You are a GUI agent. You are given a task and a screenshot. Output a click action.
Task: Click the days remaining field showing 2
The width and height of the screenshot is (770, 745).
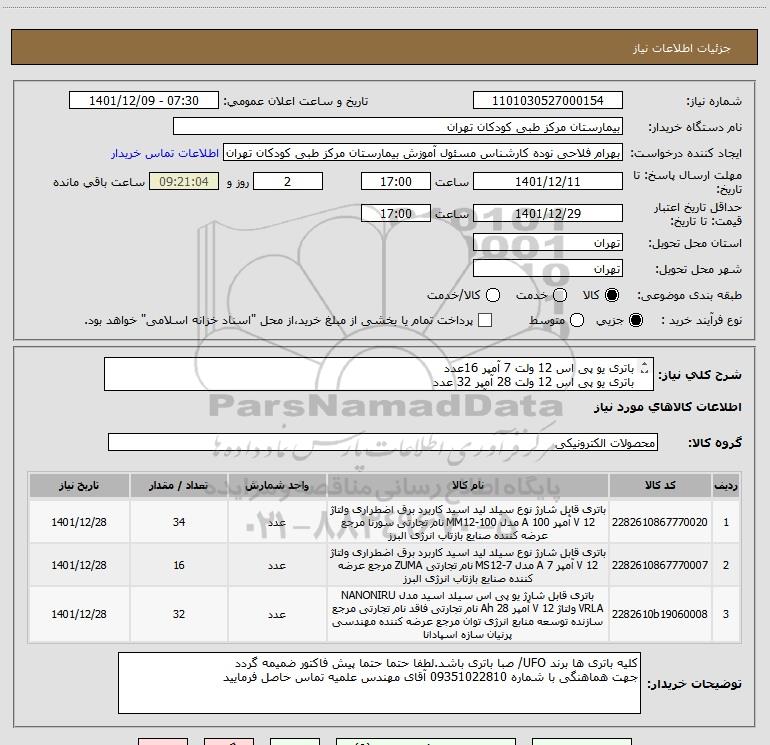(x=288, y=182)
